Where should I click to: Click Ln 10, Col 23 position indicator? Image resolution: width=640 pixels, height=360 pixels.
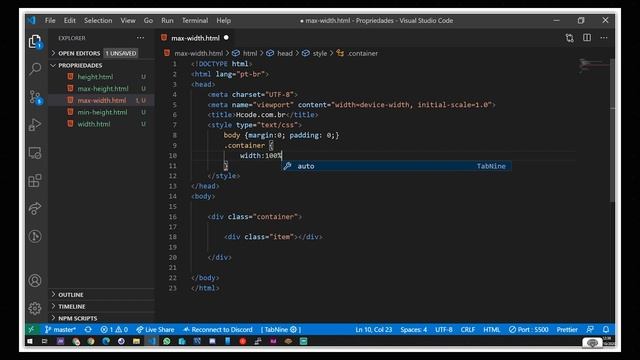(373, 329)
